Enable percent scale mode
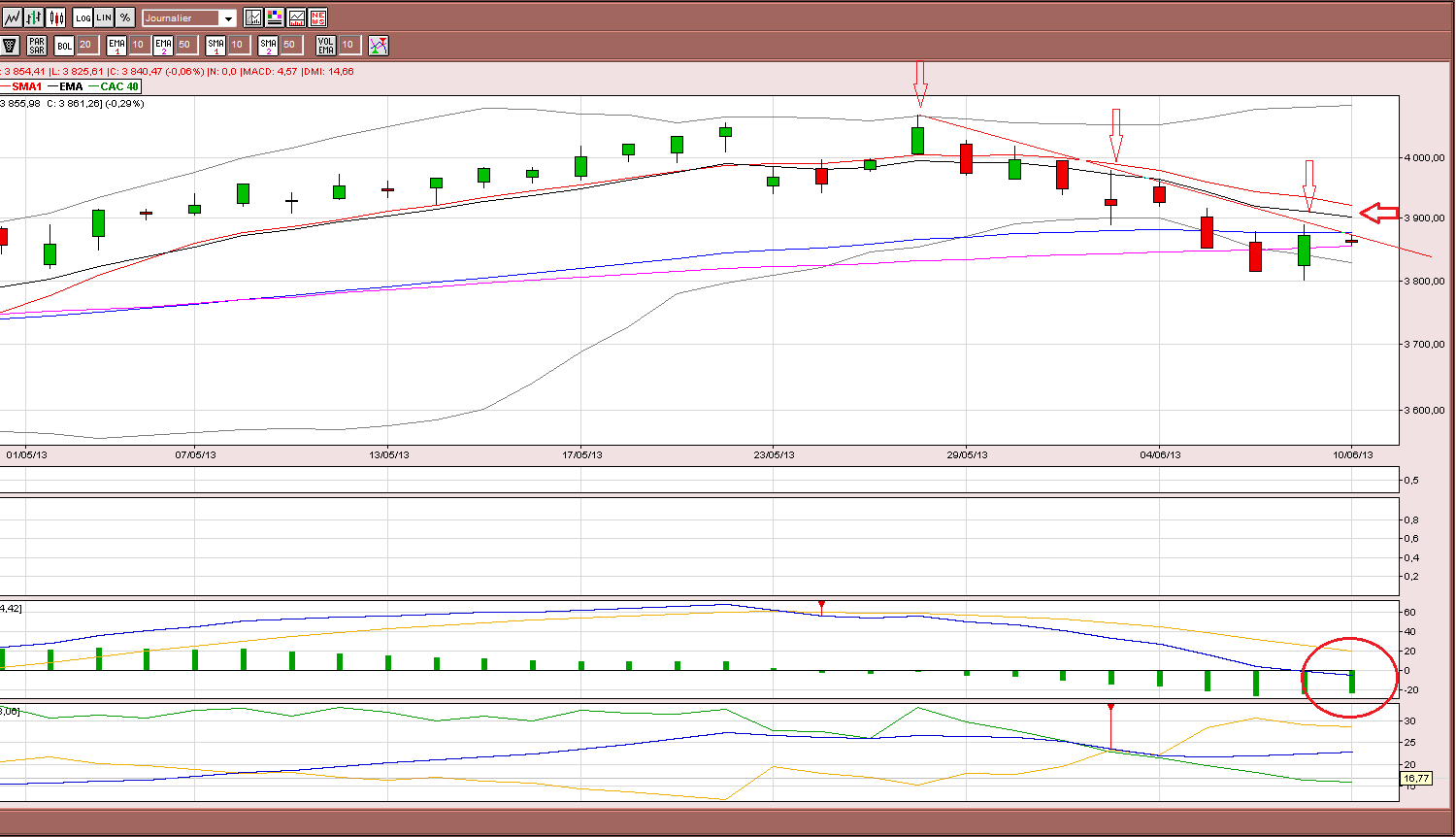Image resolution: width=1456 pixels, height=837 pixels. [125, 17]
